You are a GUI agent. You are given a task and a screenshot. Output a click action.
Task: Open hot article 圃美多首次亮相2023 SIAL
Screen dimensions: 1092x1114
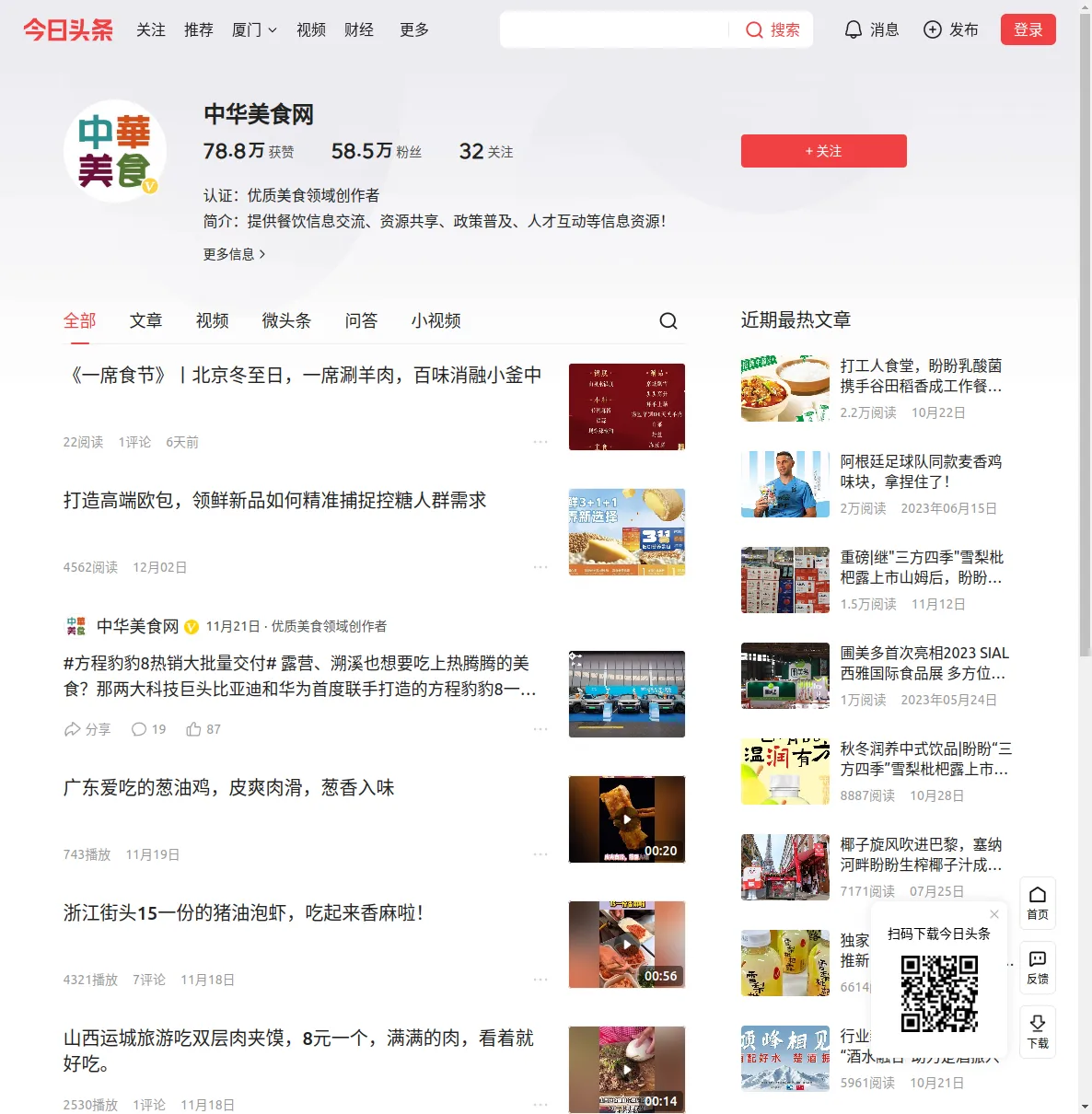925,663
